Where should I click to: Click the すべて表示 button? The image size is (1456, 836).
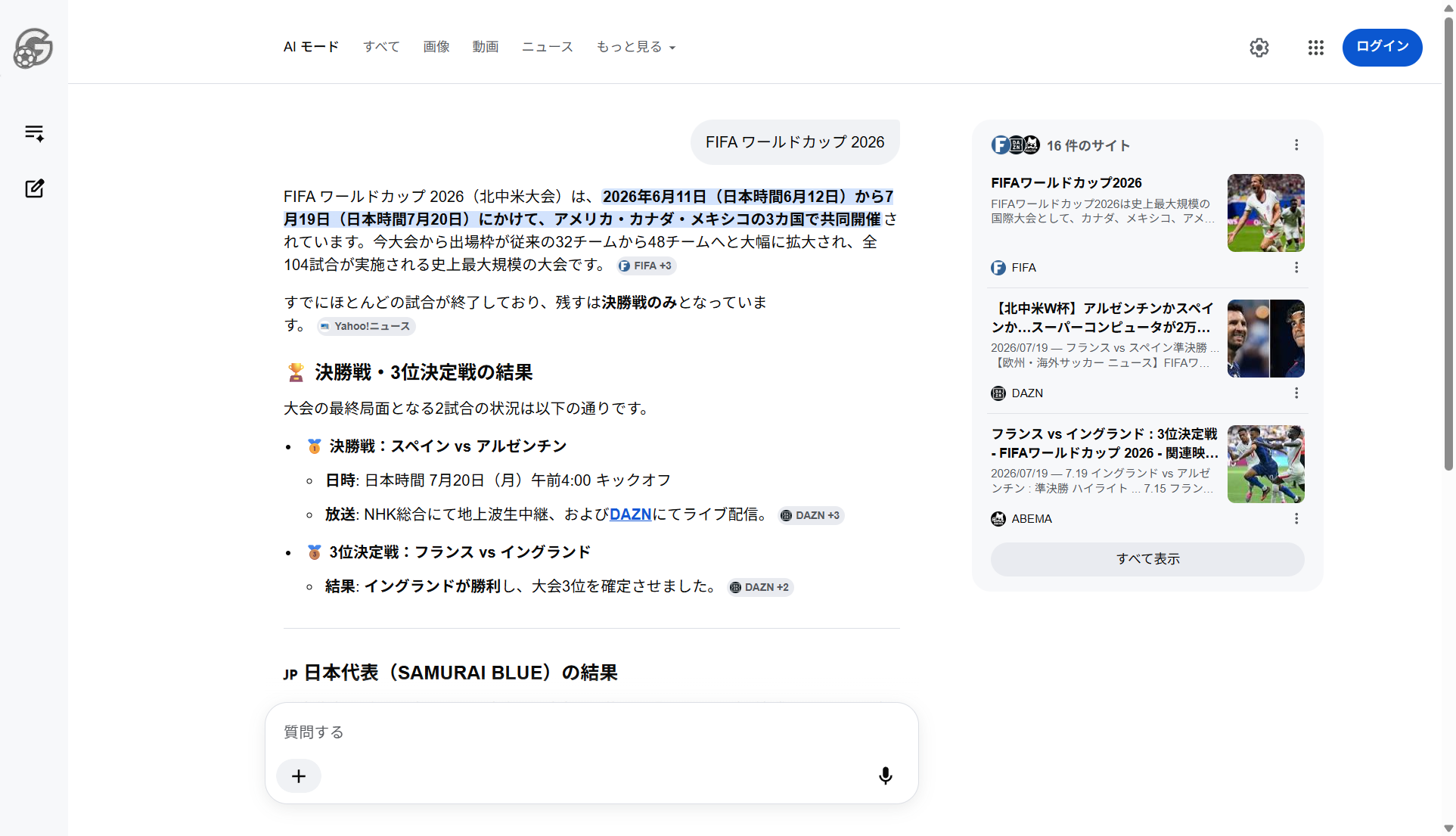1147,559
